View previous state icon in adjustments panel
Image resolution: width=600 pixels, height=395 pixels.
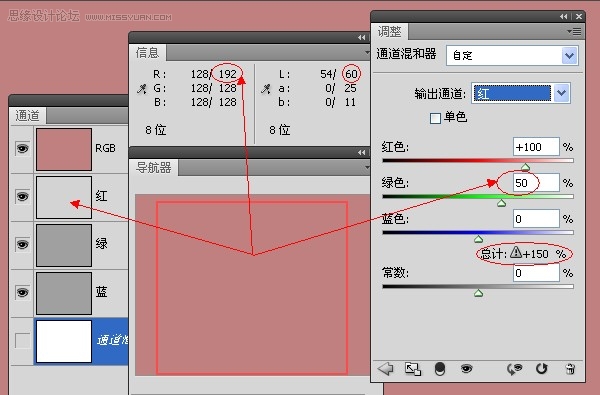(514, 369)
